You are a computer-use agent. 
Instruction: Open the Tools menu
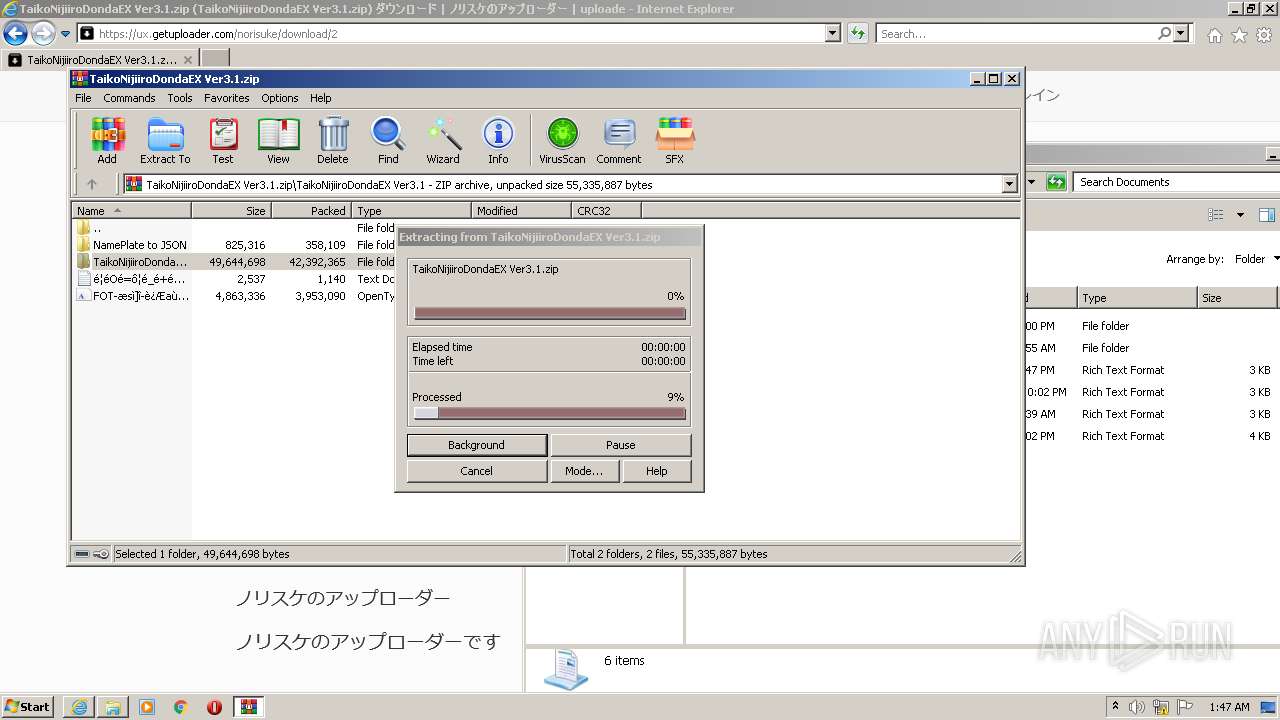click(180, 98)
